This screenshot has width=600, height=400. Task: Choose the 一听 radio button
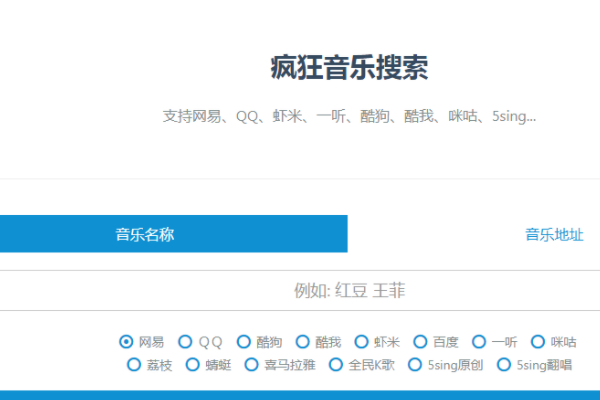point(480,342)
